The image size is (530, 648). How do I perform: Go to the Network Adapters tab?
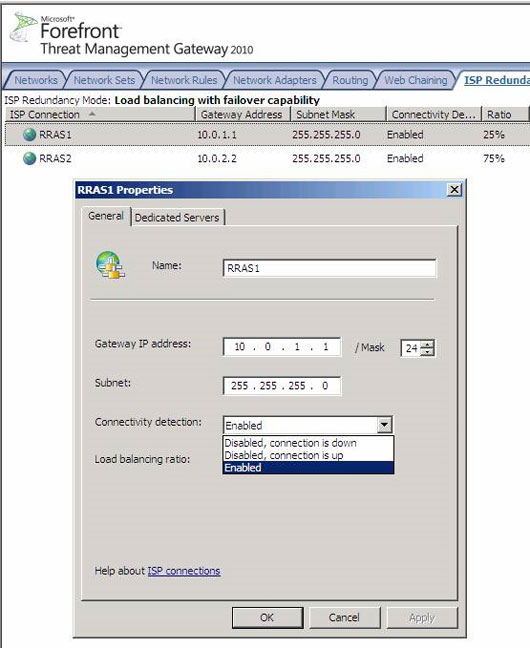275,80
